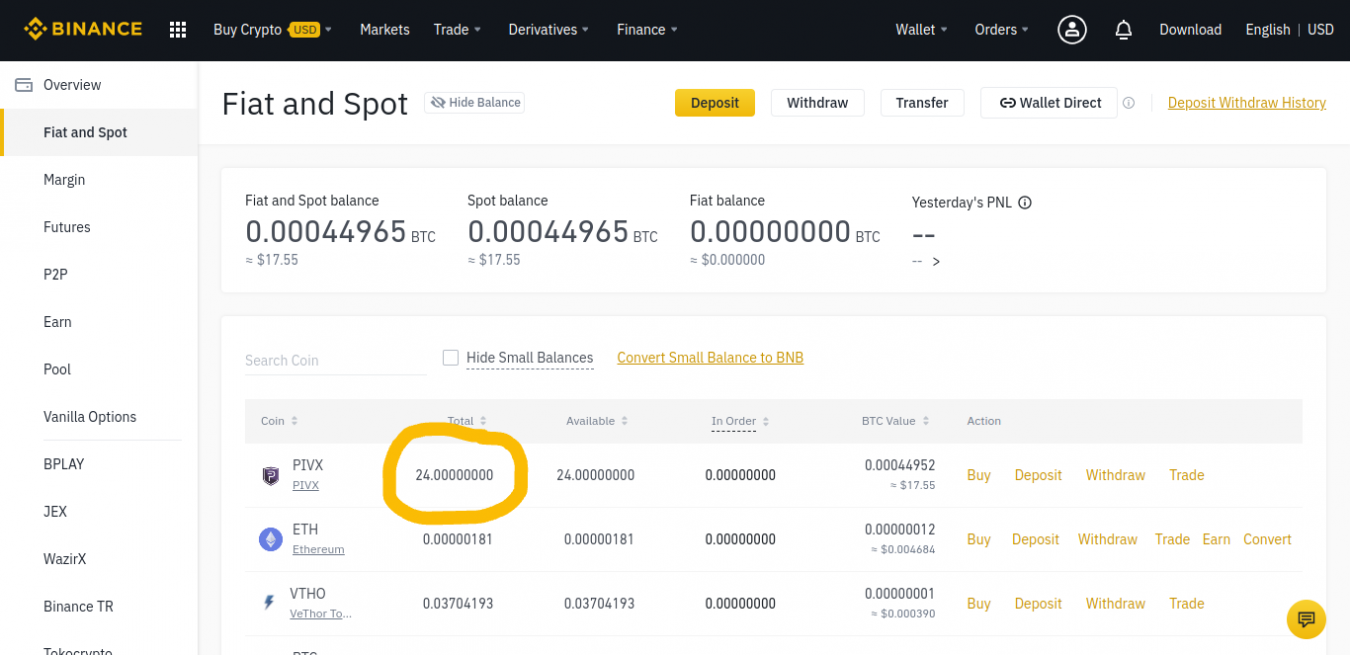The image size is (1350, 655).
Task: Open Wallet Direct
Action: click(x=1049, y=103)
